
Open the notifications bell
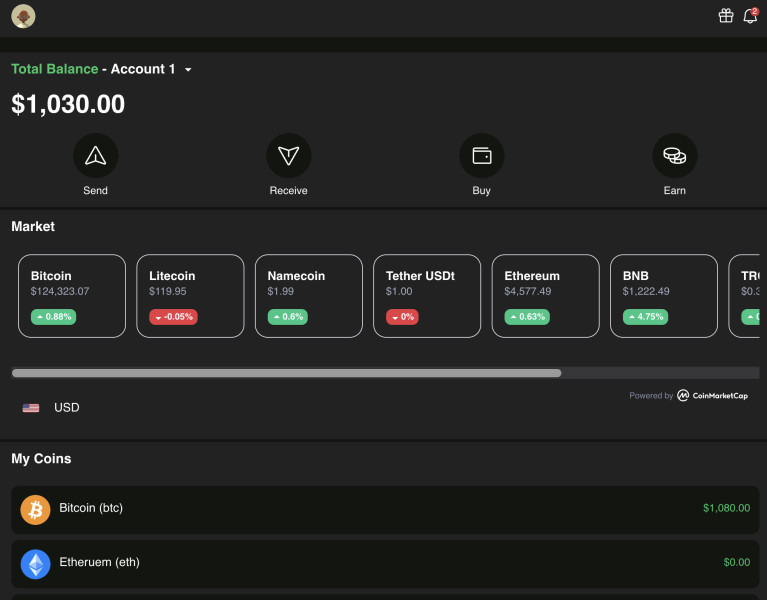[750, 16]
